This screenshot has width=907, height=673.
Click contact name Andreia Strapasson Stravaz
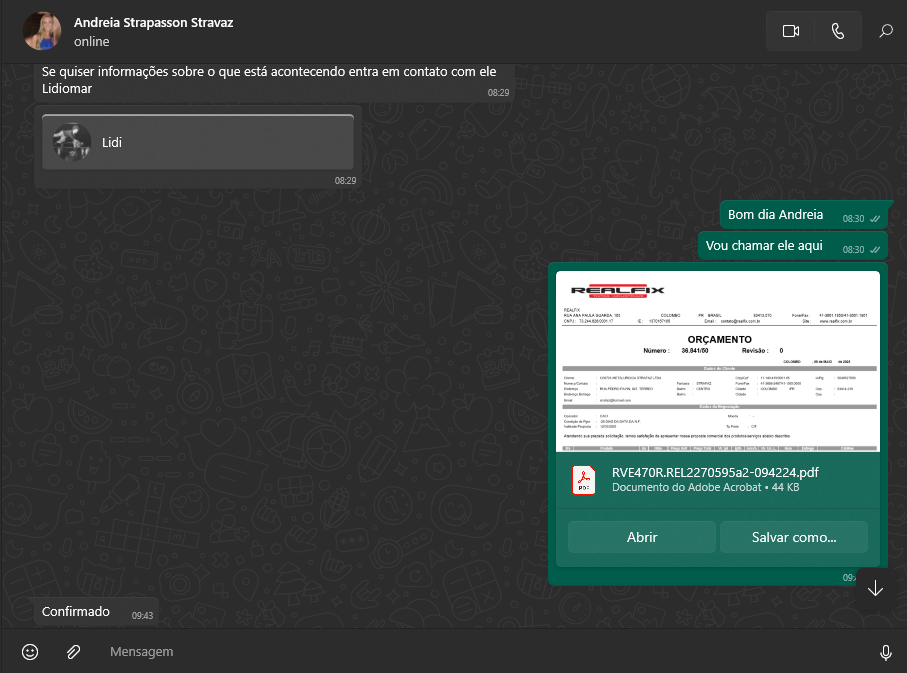pos(154,22)
